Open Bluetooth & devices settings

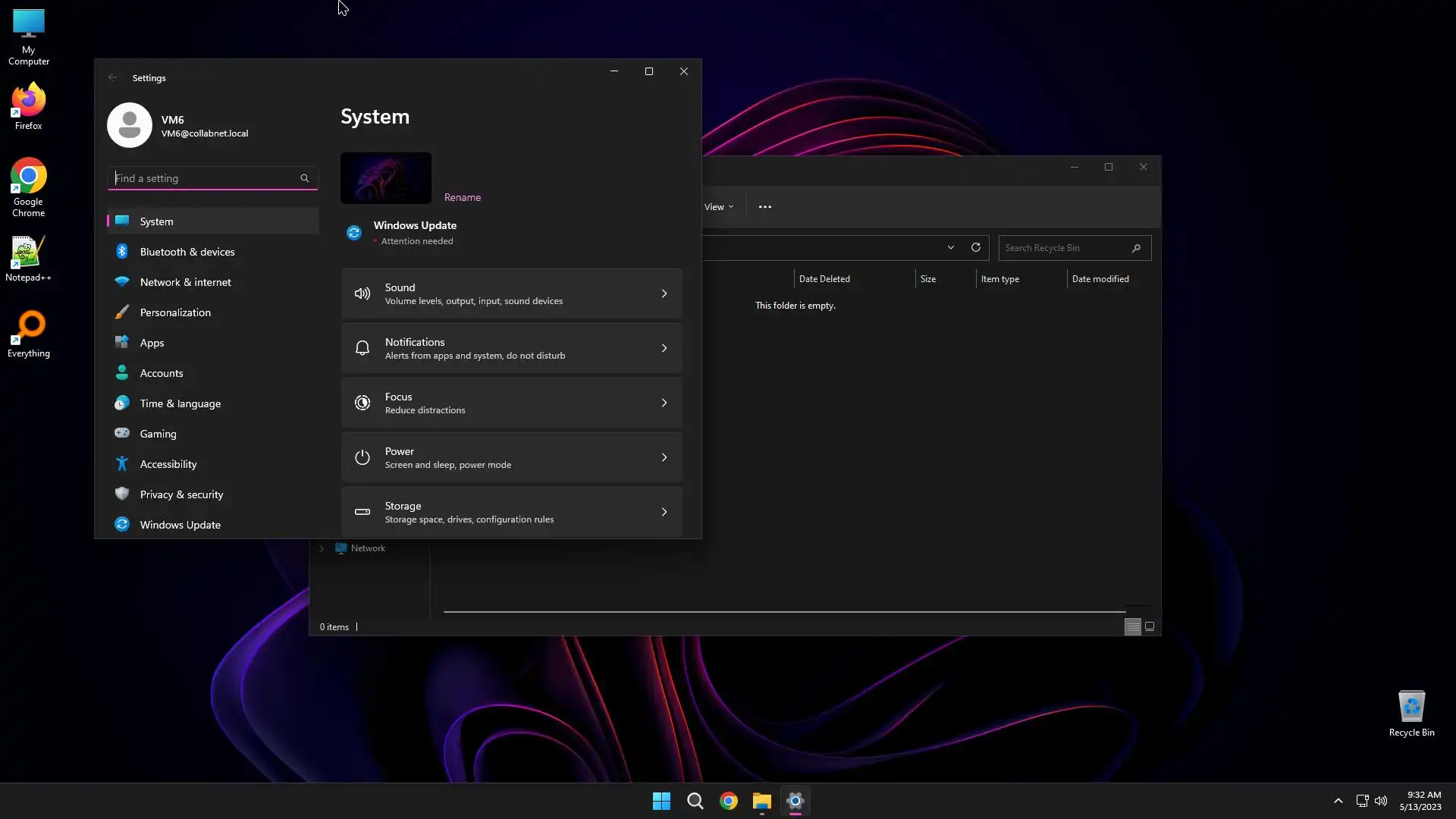click(187, 252)
